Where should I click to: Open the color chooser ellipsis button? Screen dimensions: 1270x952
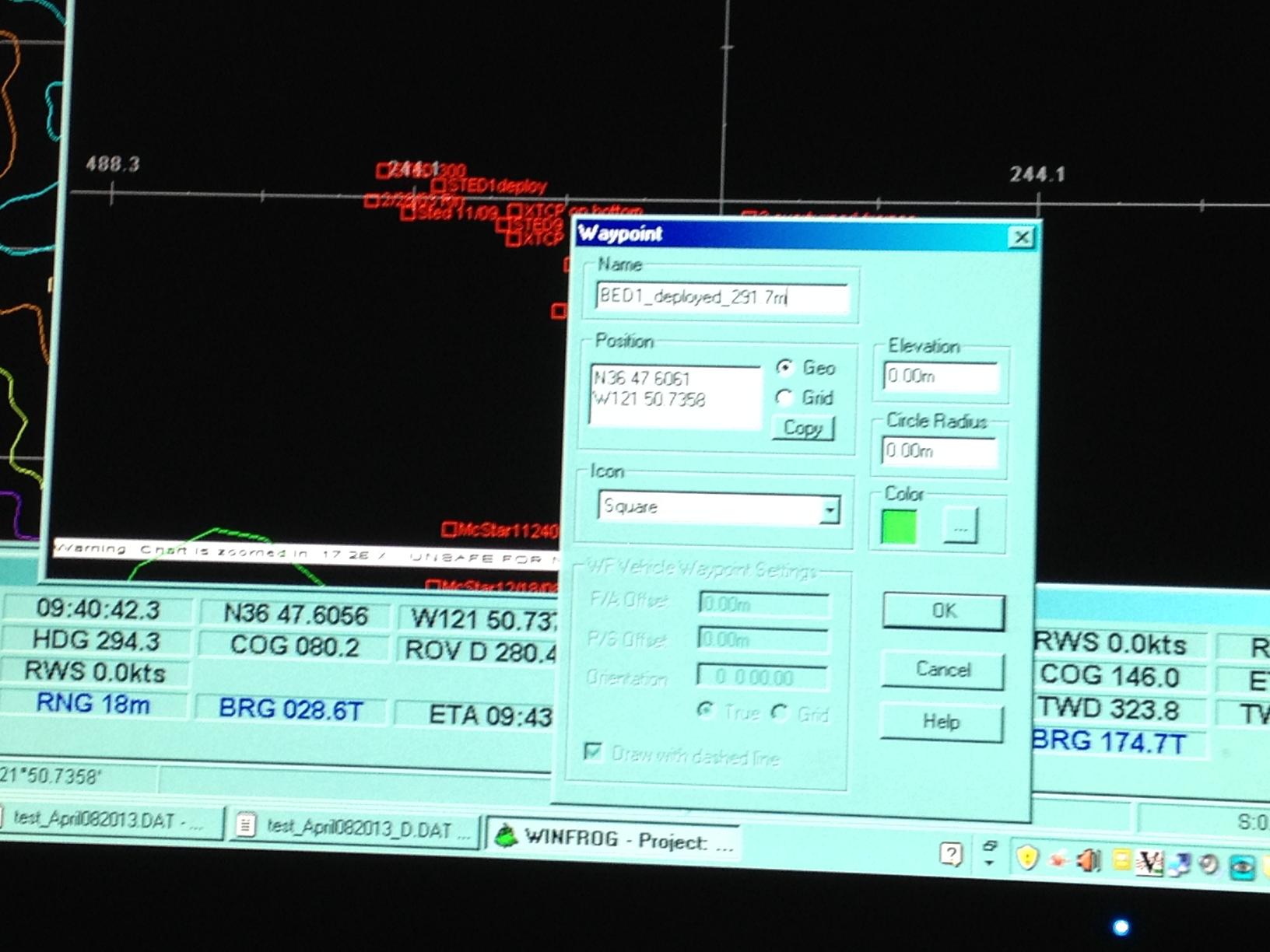click(960, 527)
